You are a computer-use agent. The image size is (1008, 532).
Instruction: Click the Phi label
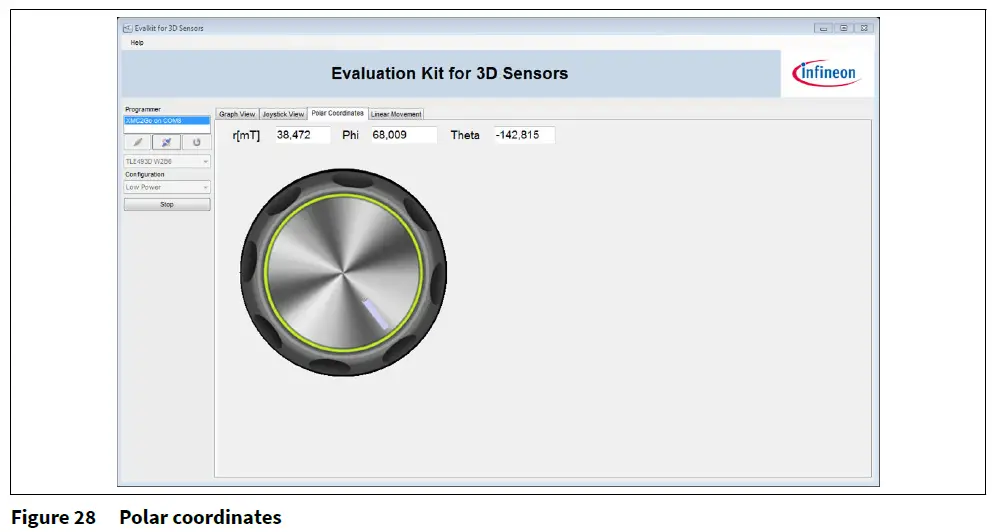point(350,135)
